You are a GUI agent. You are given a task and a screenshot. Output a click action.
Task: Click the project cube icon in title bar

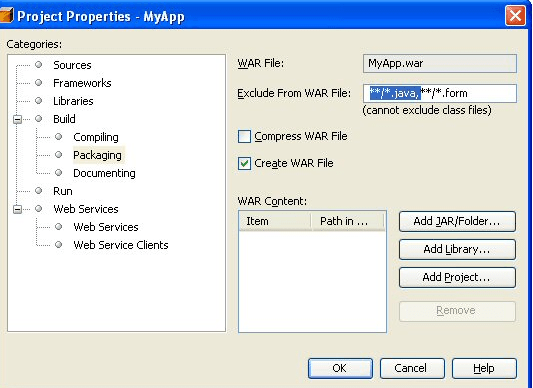click(6, 16)
